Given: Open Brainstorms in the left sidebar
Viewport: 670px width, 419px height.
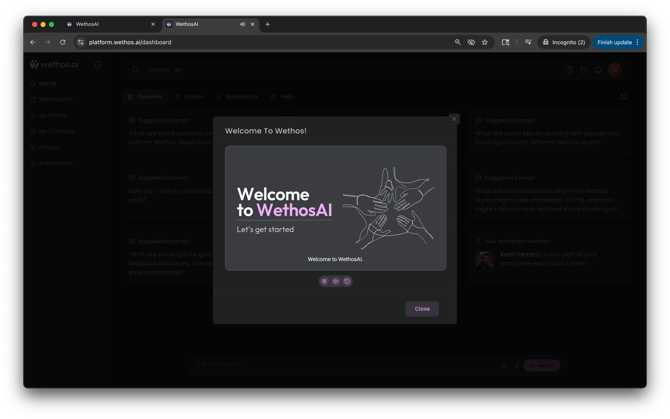Looking at the screenshot, I should coord(52,163).
